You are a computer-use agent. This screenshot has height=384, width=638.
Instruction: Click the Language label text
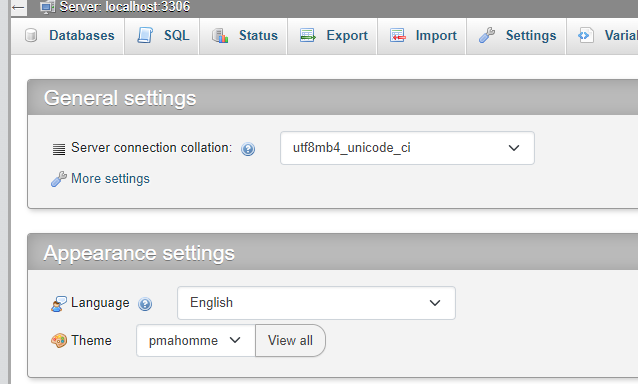pos(100,303)
